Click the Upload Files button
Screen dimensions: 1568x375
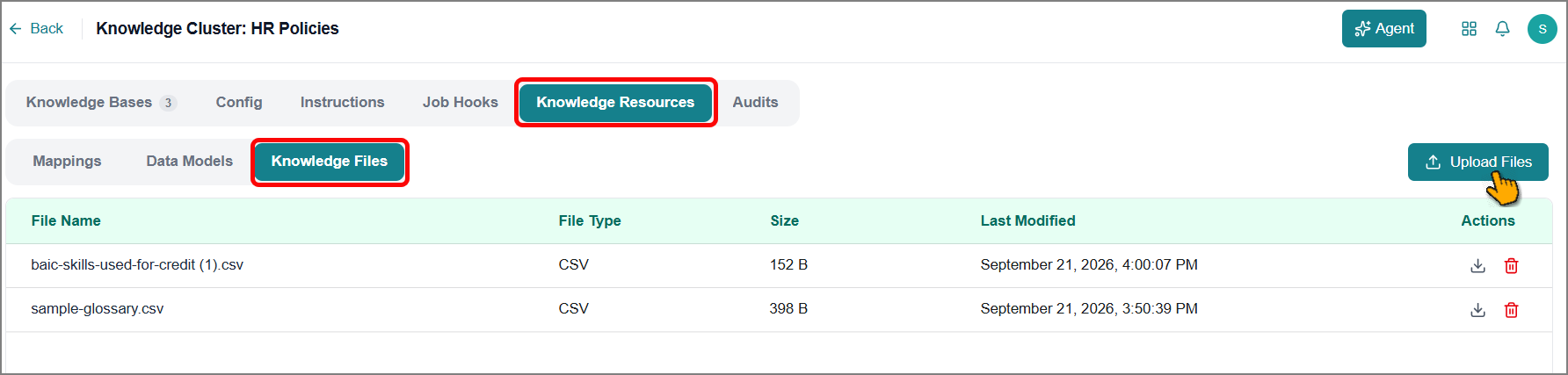click(x=1477, y=162)
